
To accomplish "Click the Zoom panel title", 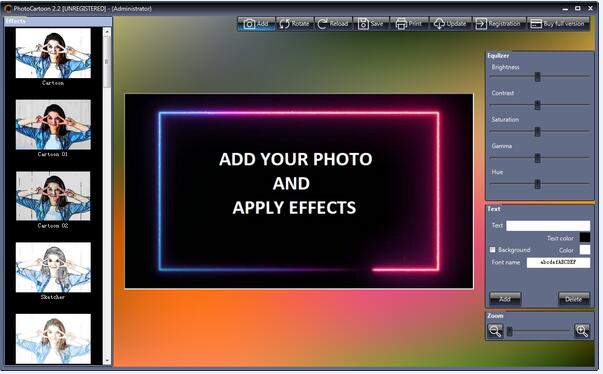I will pyautogui.click(x=495, y=316).
